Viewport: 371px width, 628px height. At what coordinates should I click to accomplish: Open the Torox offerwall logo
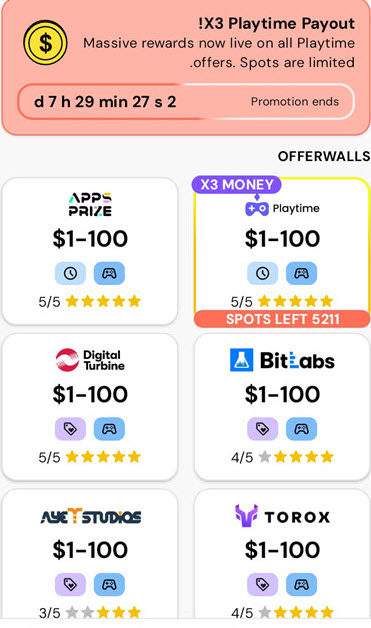(282, 516)
